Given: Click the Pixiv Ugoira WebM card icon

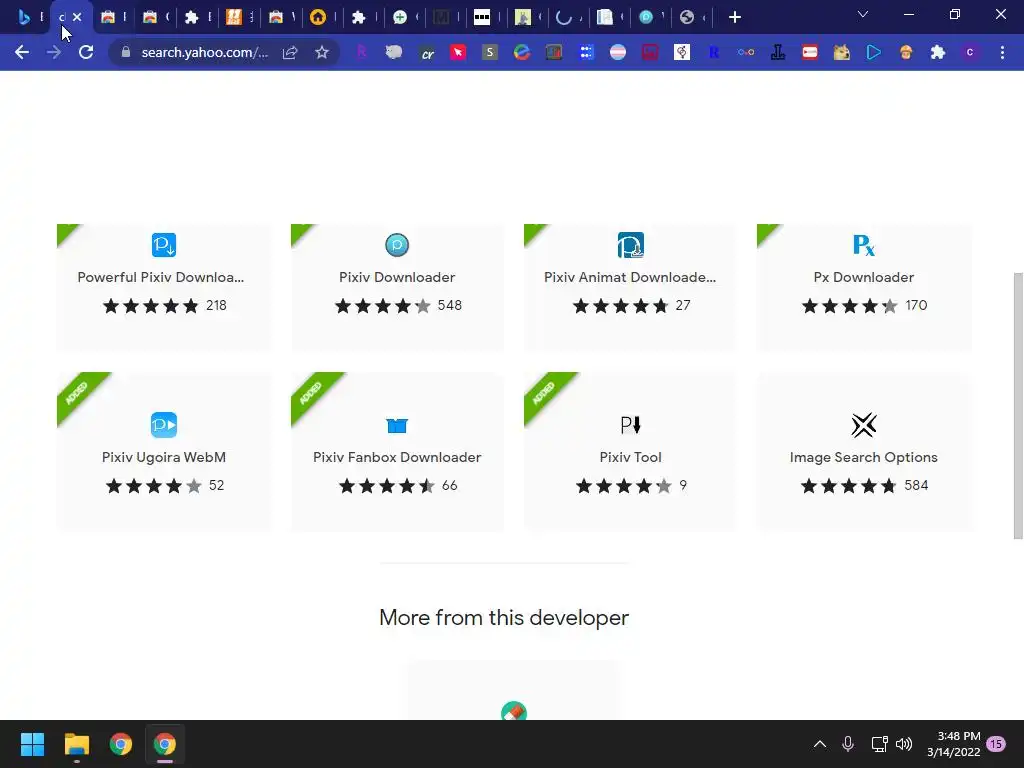Looking at the screenshot, I should (164, 425).
